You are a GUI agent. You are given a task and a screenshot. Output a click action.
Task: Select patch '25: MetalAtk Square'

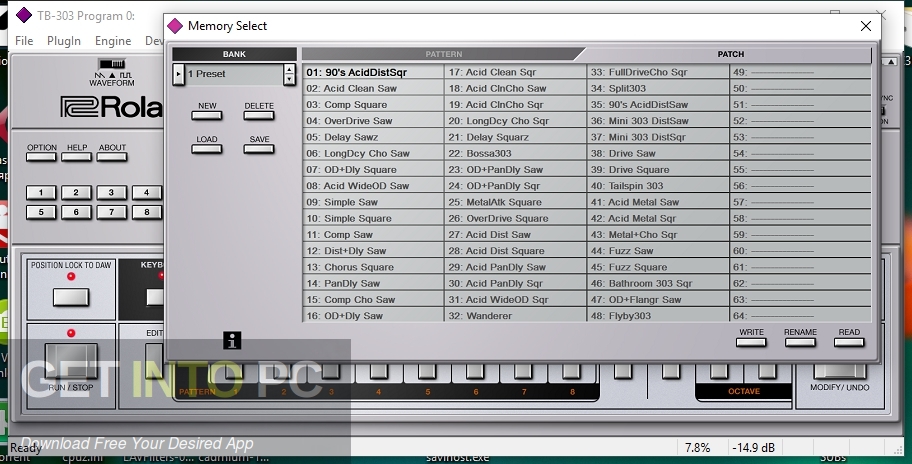(515, 202)
